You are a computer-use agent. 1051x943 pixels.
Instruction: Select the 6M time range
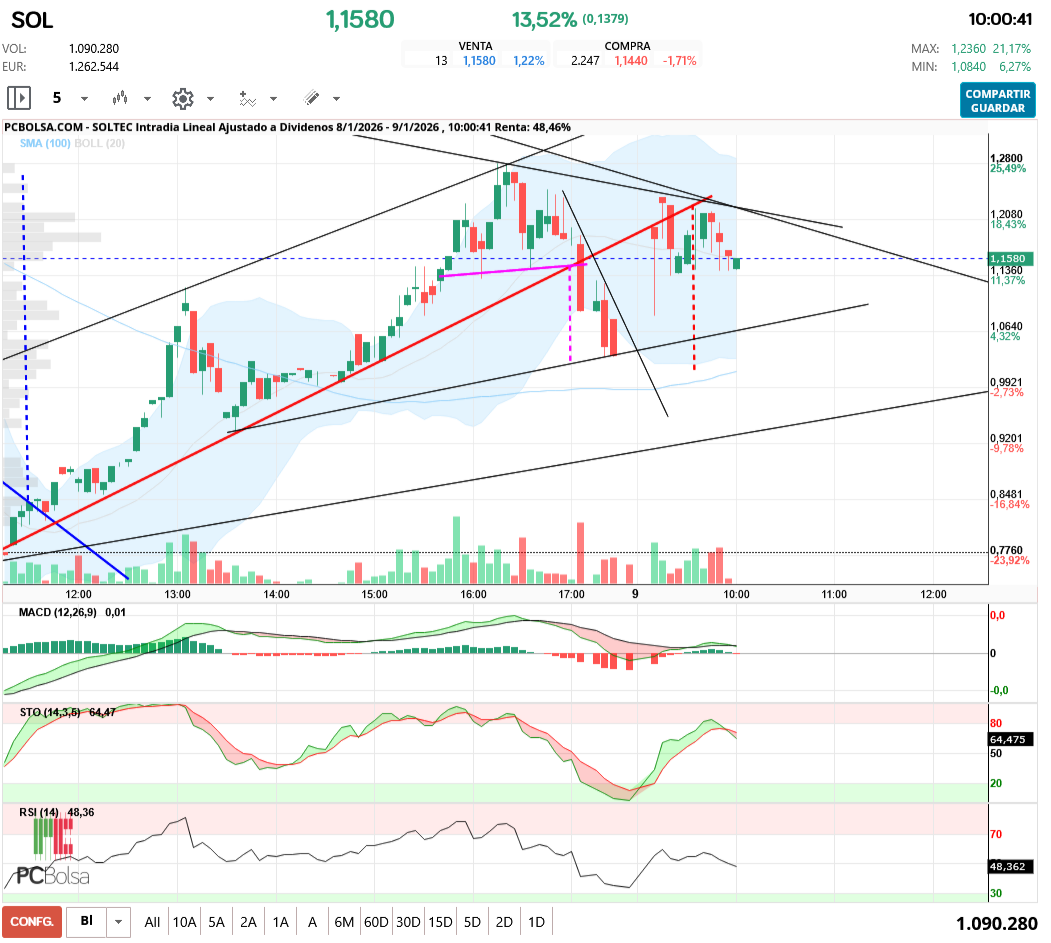point(344,921)
